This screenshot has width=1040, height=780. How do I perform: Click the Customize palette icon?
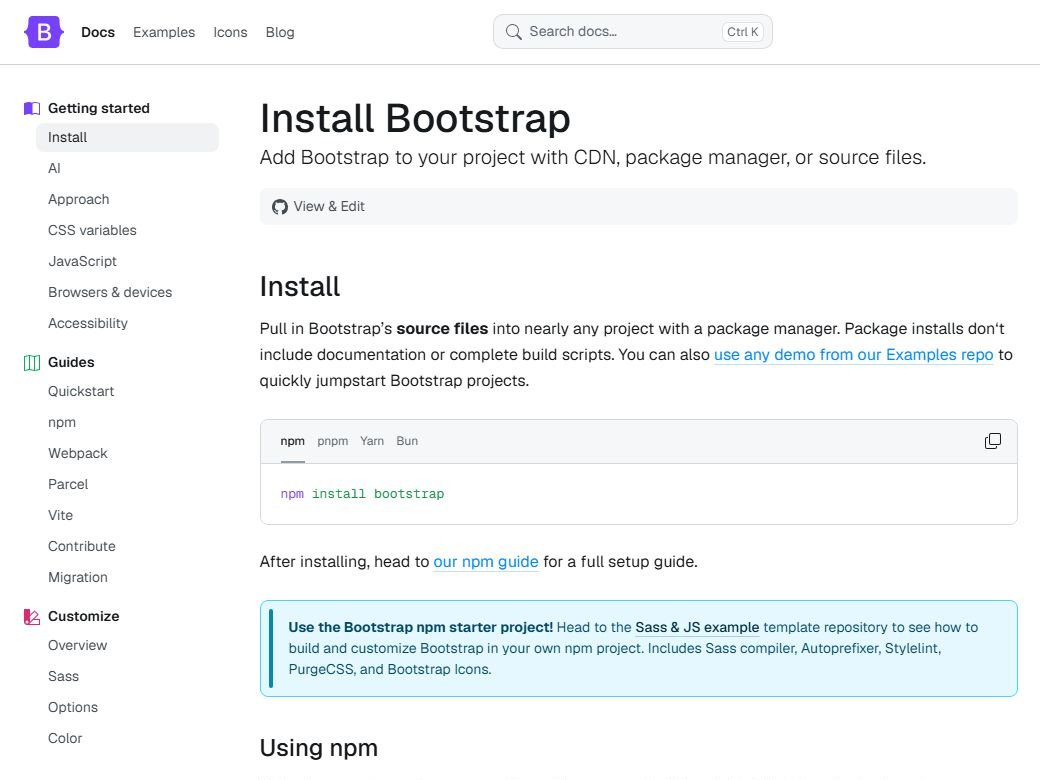pyautogui.click(x=32, y=616)
